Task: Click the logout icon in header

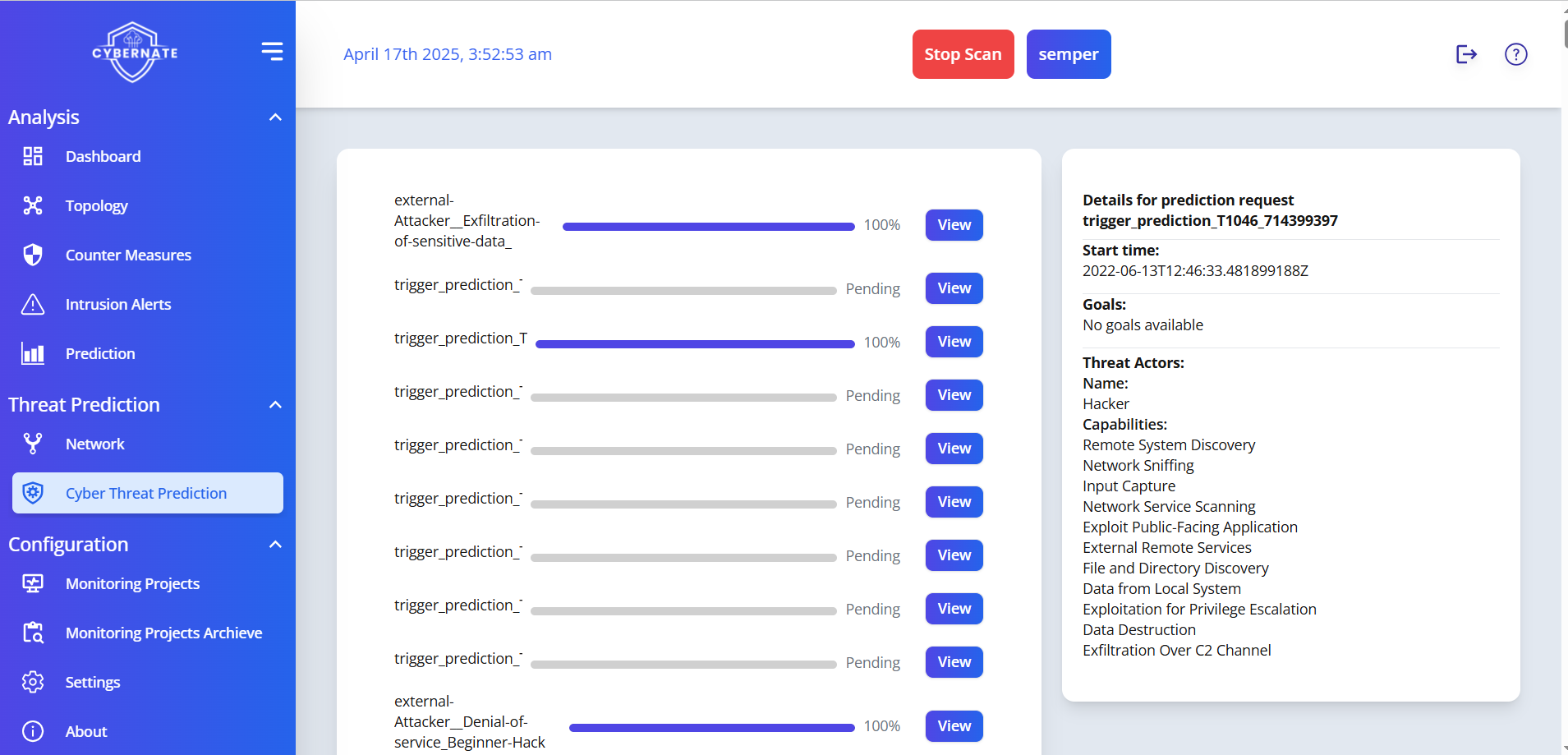Action: [1466, 54]
